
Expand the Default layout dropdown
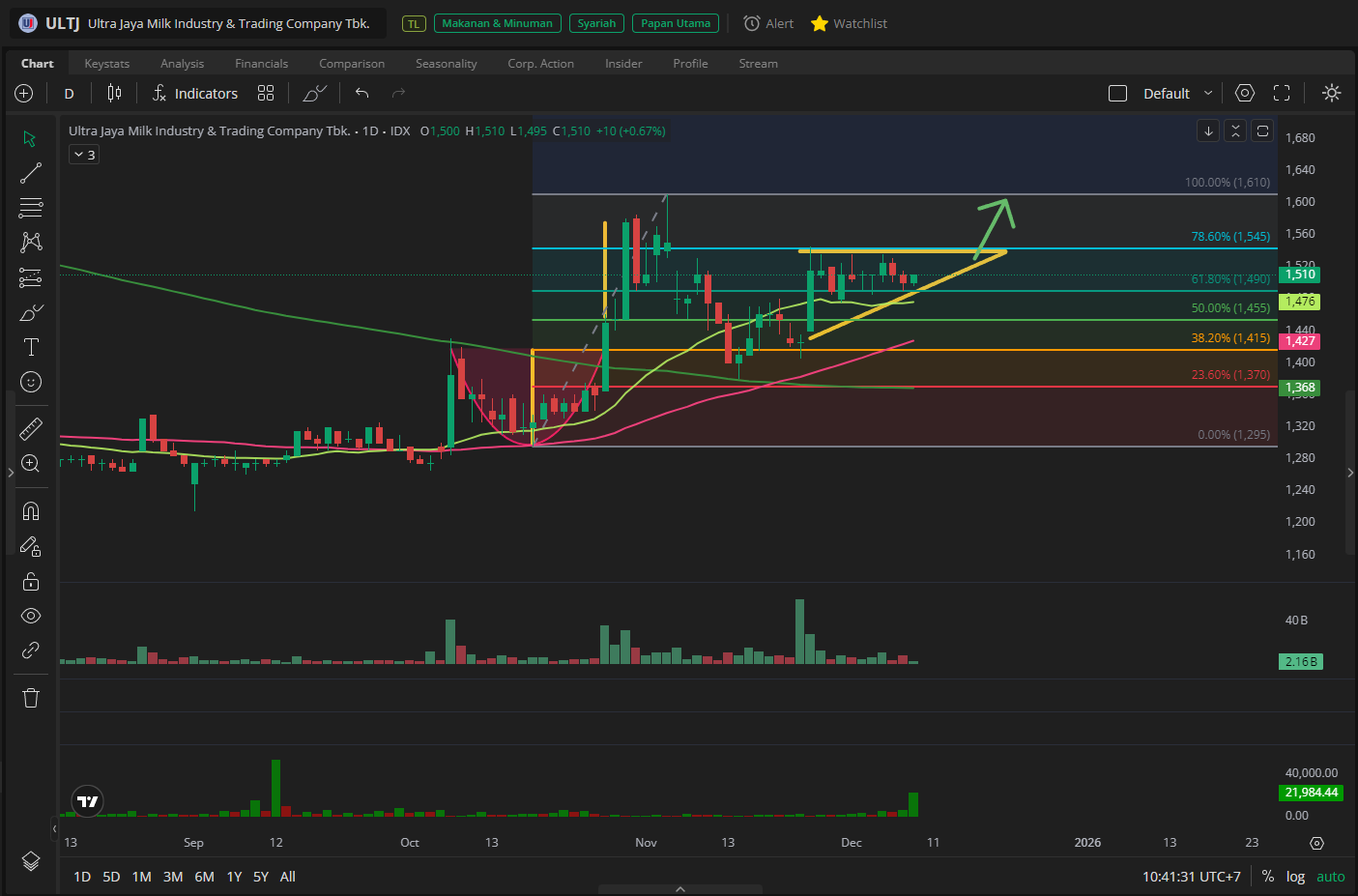[x=1208, y=94]
